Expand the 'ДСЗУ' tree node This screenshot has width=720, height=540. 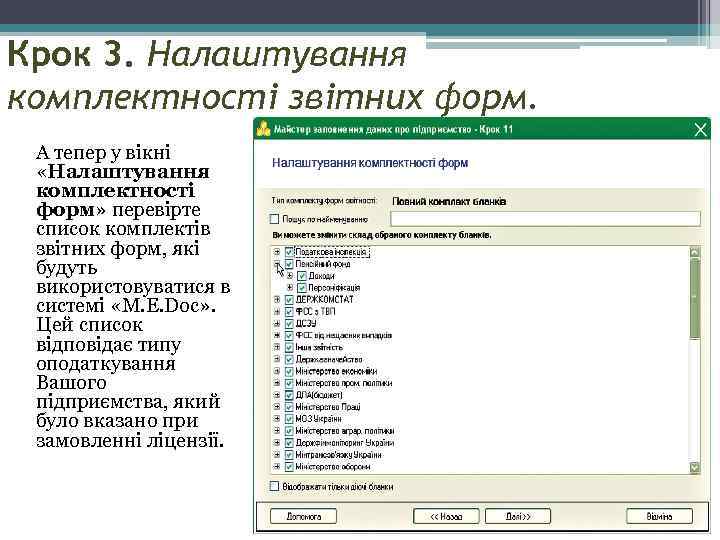pyautogui.click(x=277, y=324)
